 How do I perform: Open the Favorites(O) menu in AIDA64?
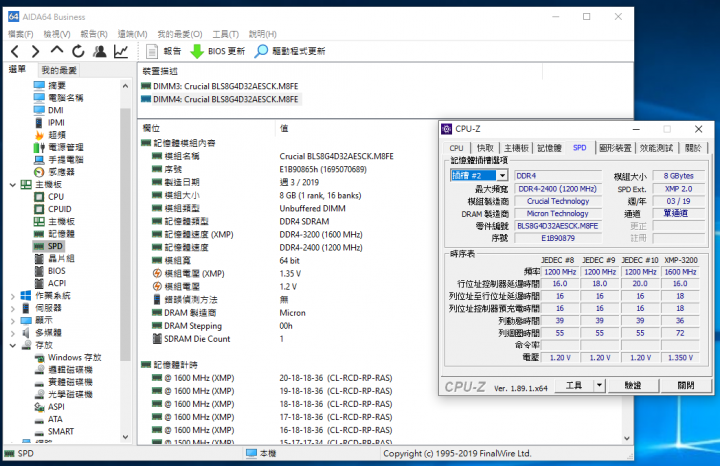tap(180, 34)
